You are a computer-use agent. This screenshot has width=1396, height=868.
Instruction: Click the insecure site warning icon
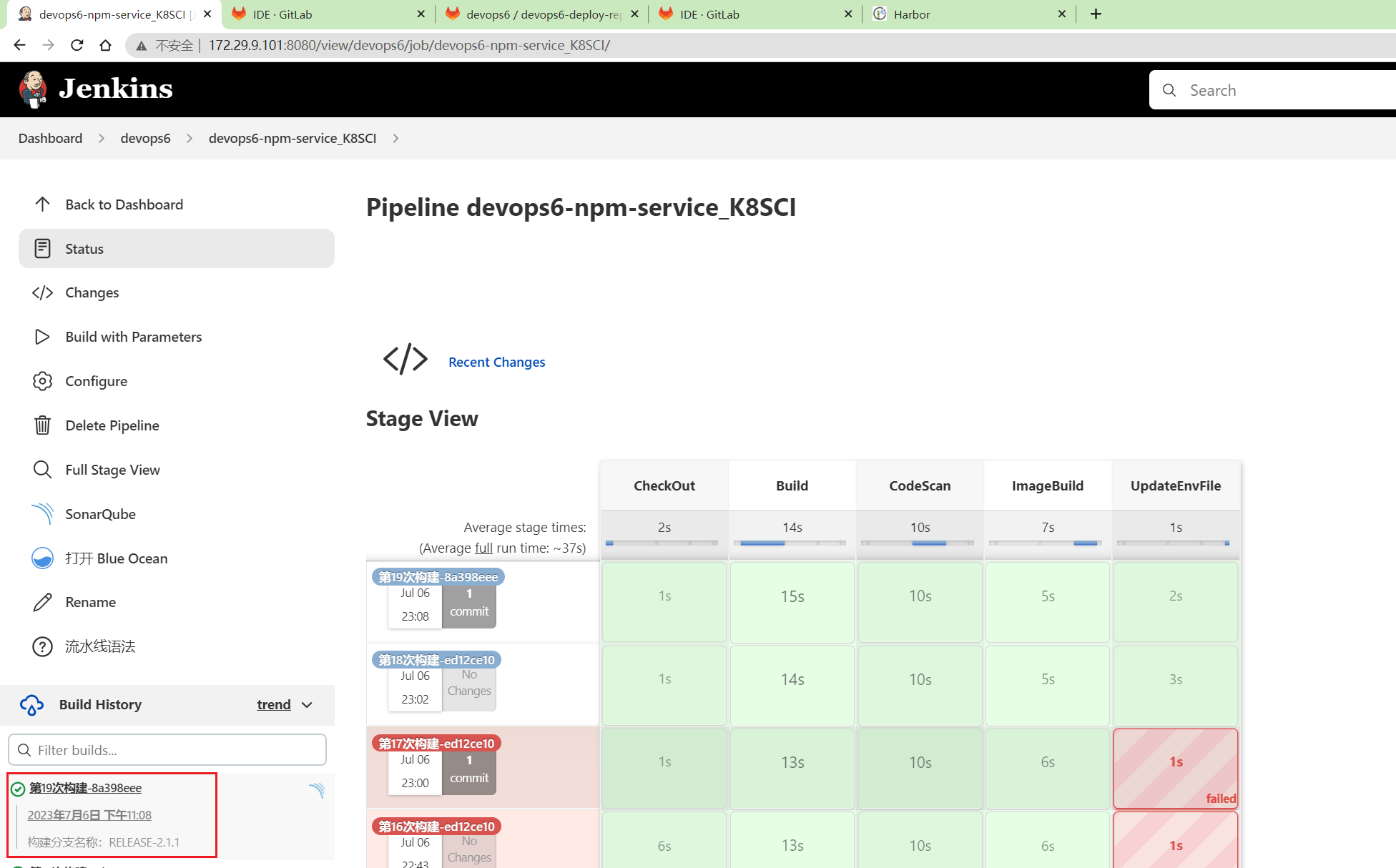tap(142, 46)
